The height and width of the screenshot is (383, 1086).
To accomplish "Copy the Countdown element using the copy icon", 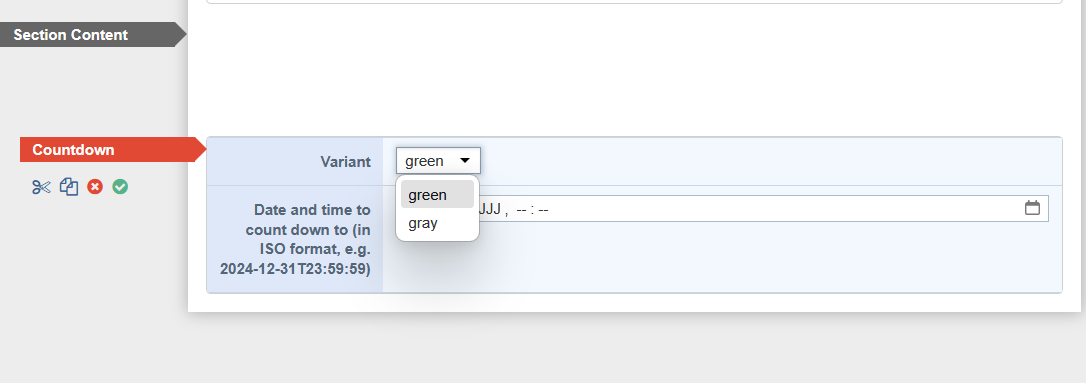I will click(x=69, y=187).
